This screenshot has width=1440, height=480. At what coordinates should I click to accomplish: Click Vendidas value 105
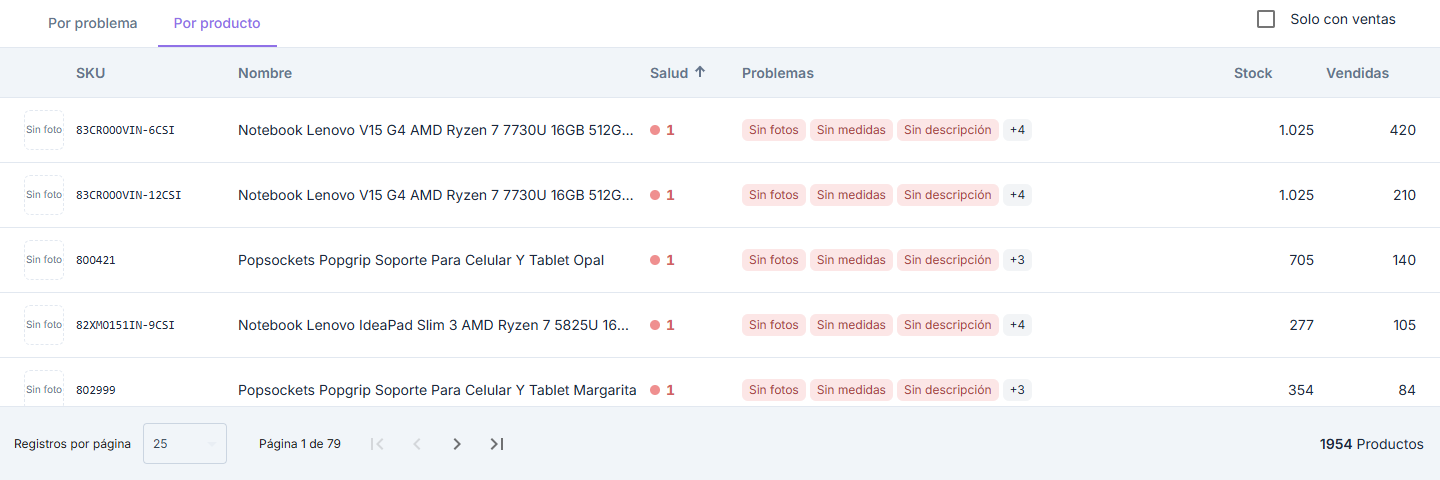click(x=1404, y=325)
